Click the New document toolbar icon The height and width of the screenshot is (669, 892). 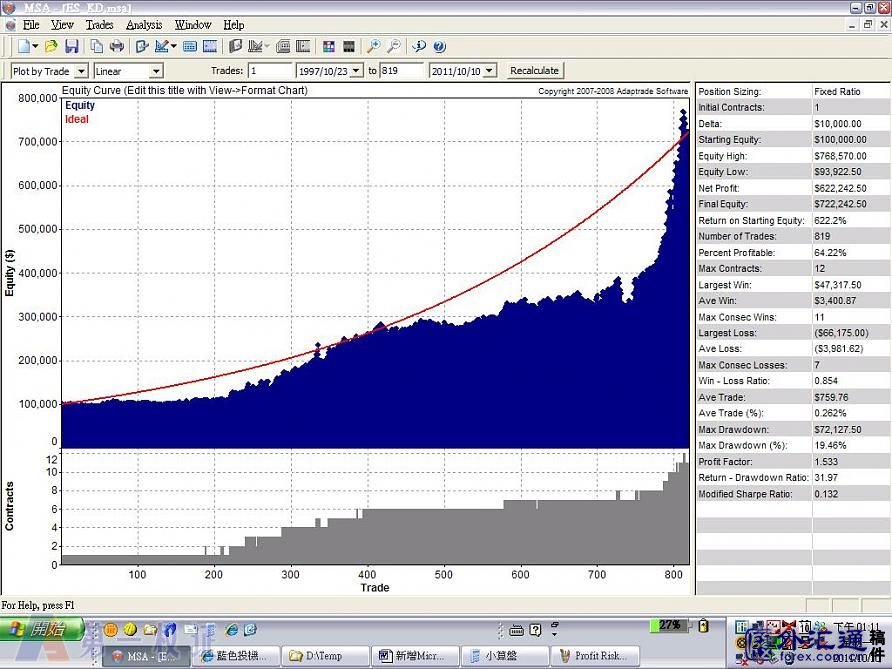pos(24,46)
